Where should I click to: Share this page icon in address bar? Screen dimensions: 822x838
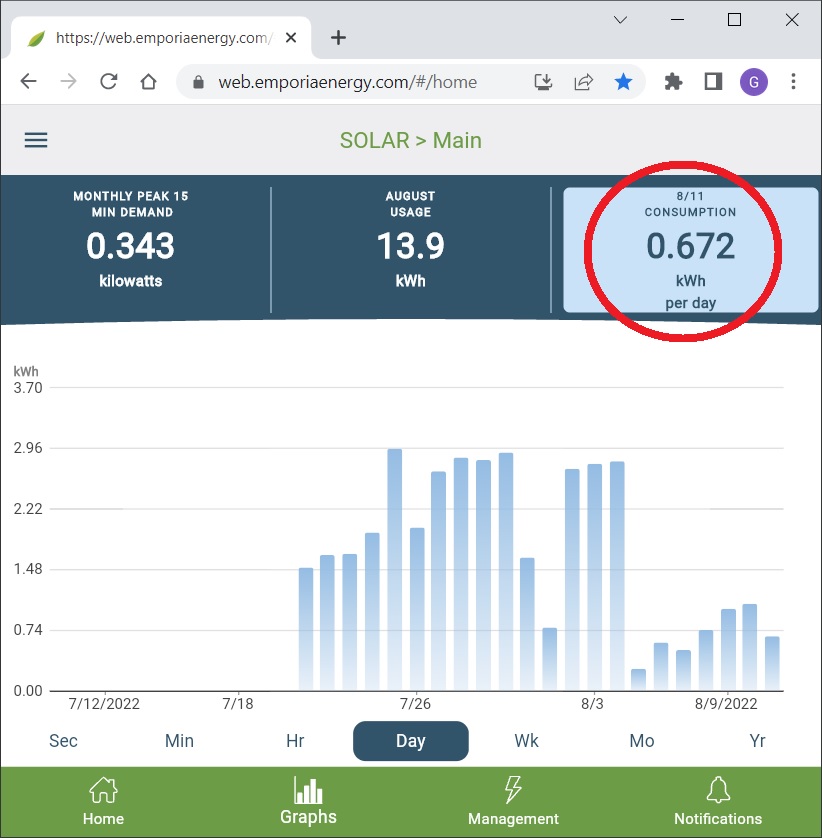(x=583, y=82)
